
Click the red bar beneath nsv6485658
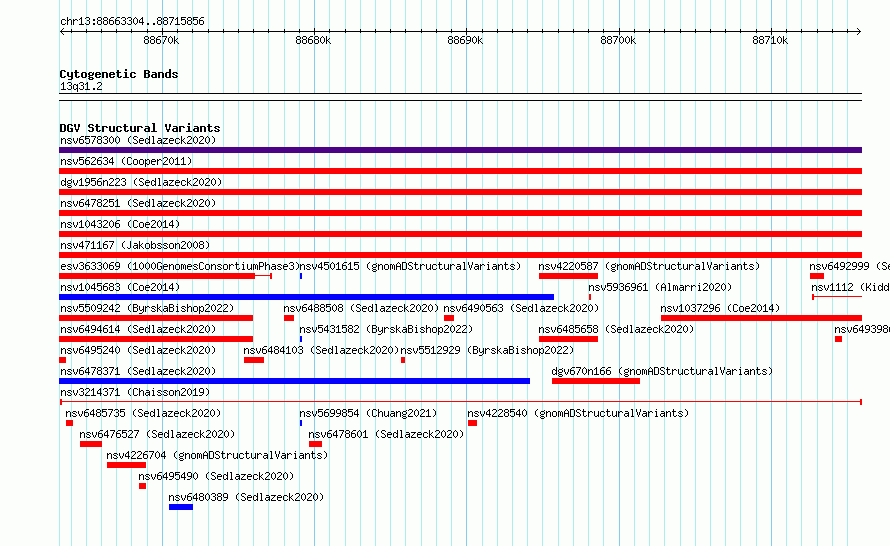568,339
